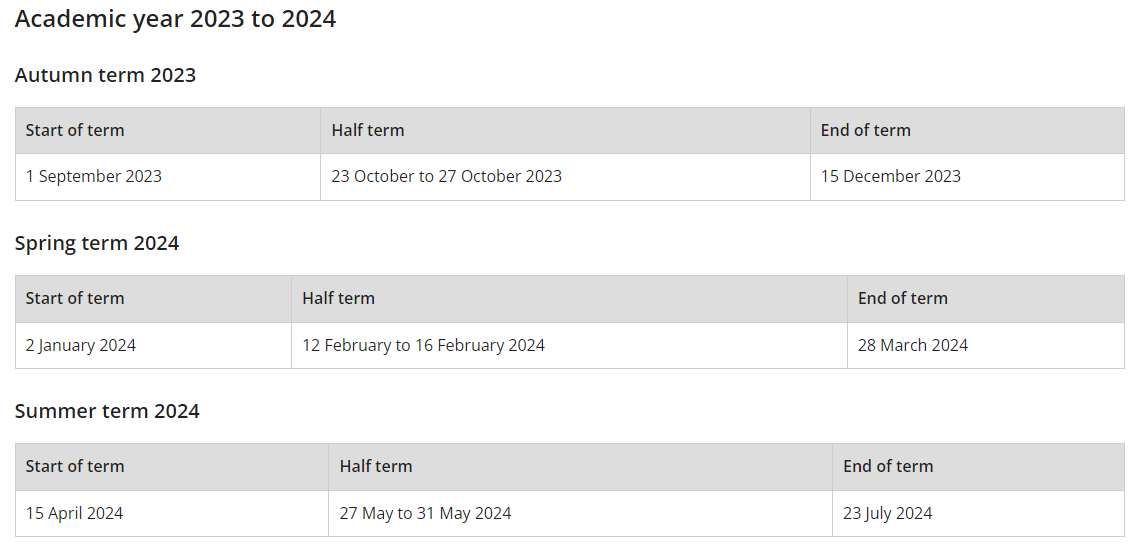
Task: Click "End of term" header in Spring table
Action: [903, 299]
